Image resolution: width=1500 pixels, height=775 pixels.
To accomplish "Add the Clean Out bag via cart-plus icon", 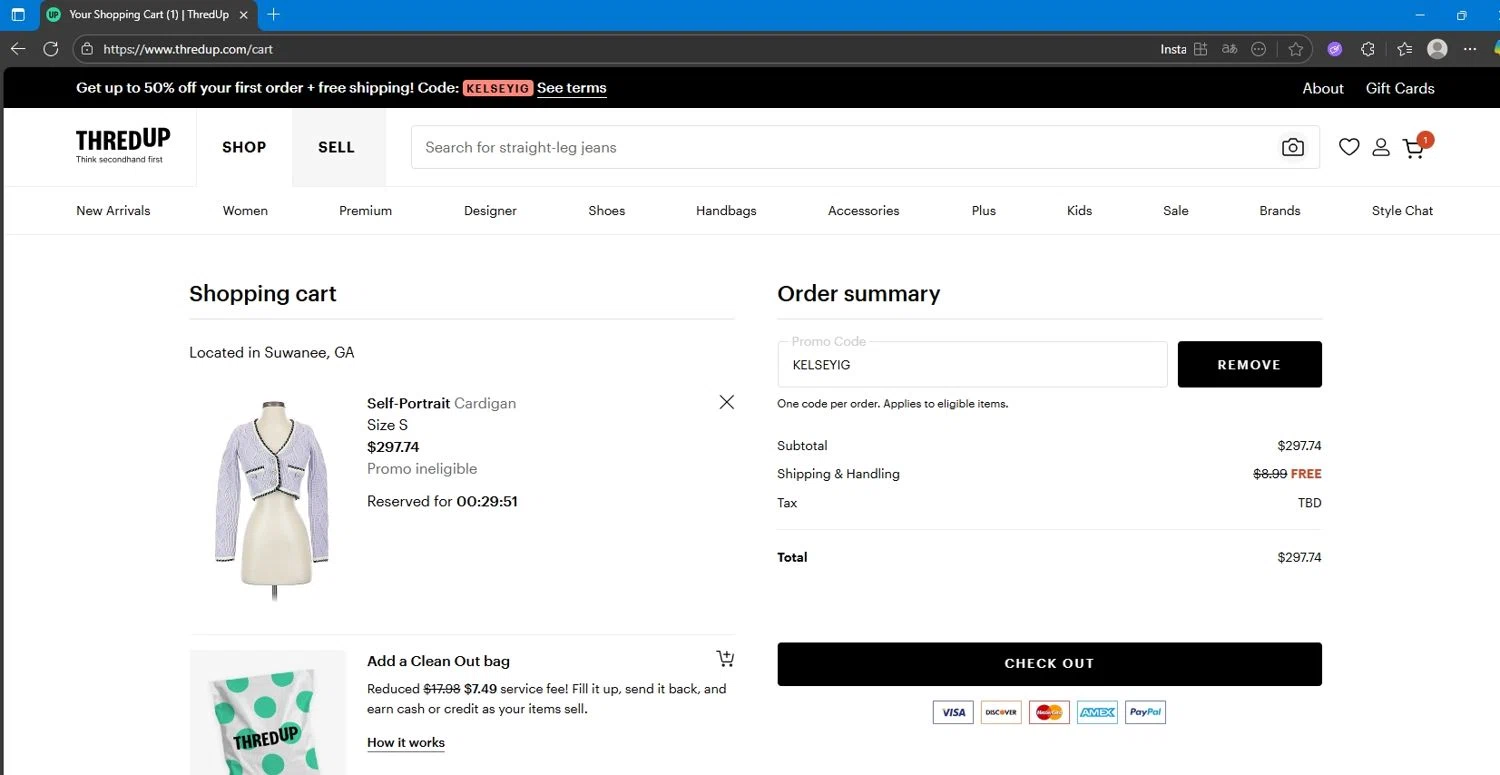I will click(x=725, y=658).
